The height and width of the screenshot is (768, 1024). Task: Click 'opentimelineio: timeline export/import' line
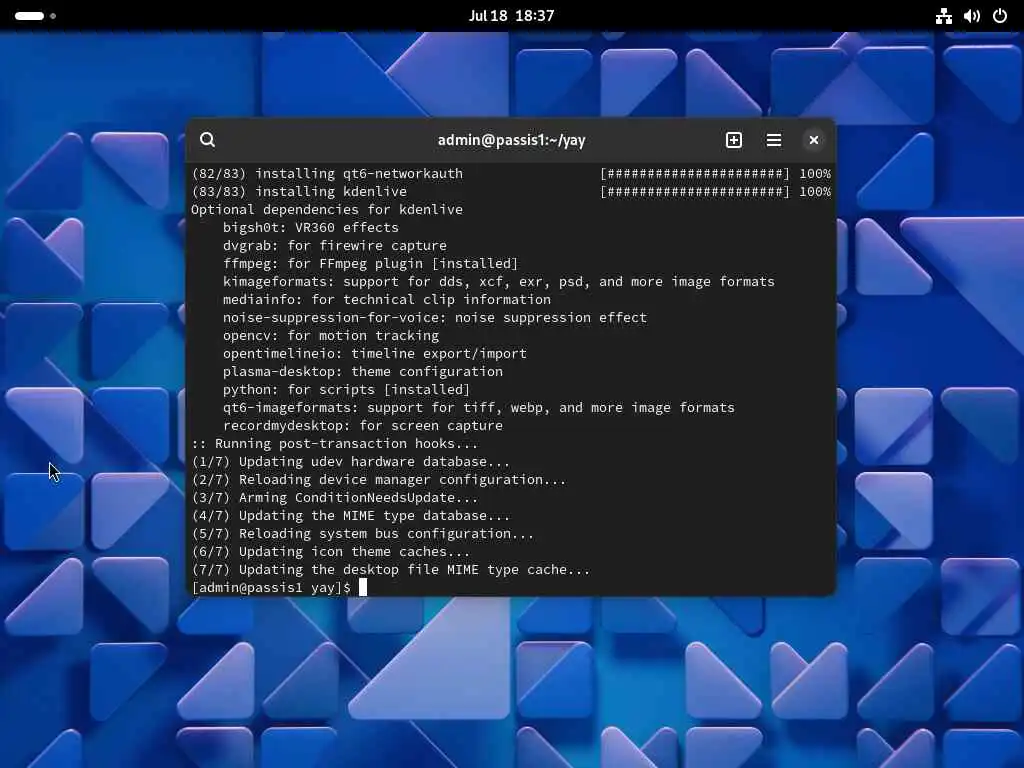375,353
